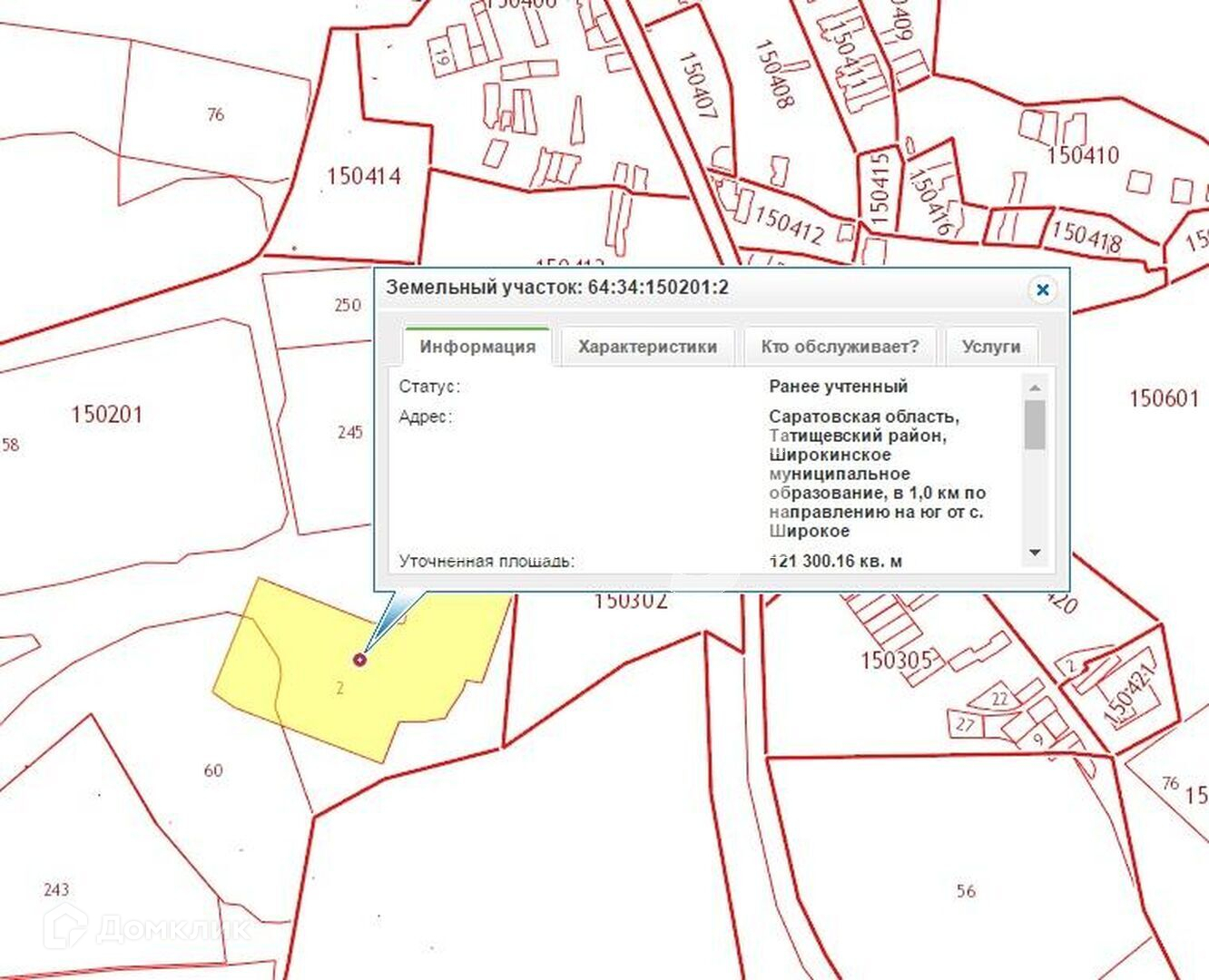Image resolution: width=1209 pixels, height=980 pixels.
Task: Click cadastral block label 150410
Action: pos(1083,155)
